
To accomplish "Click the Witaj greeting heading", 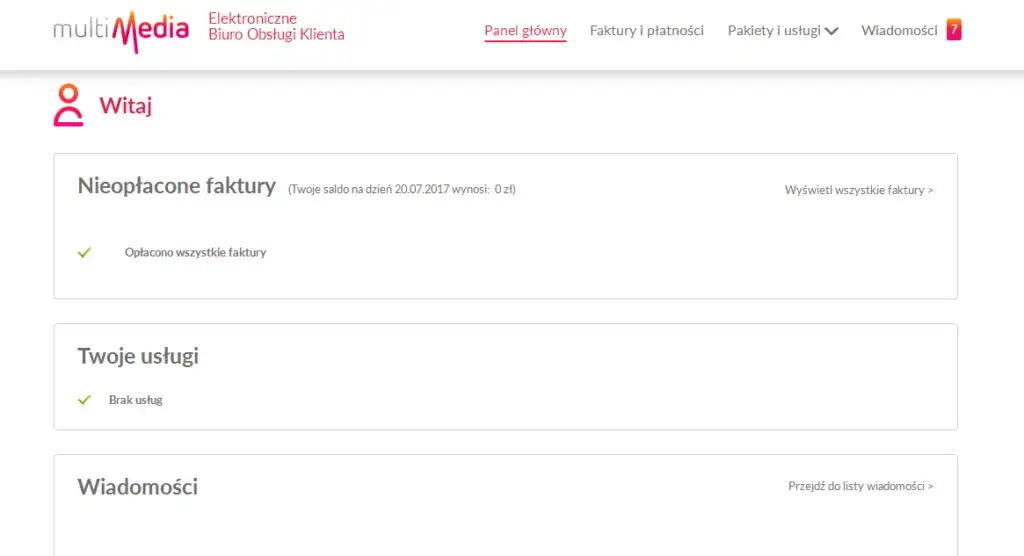I will point(125,105).
